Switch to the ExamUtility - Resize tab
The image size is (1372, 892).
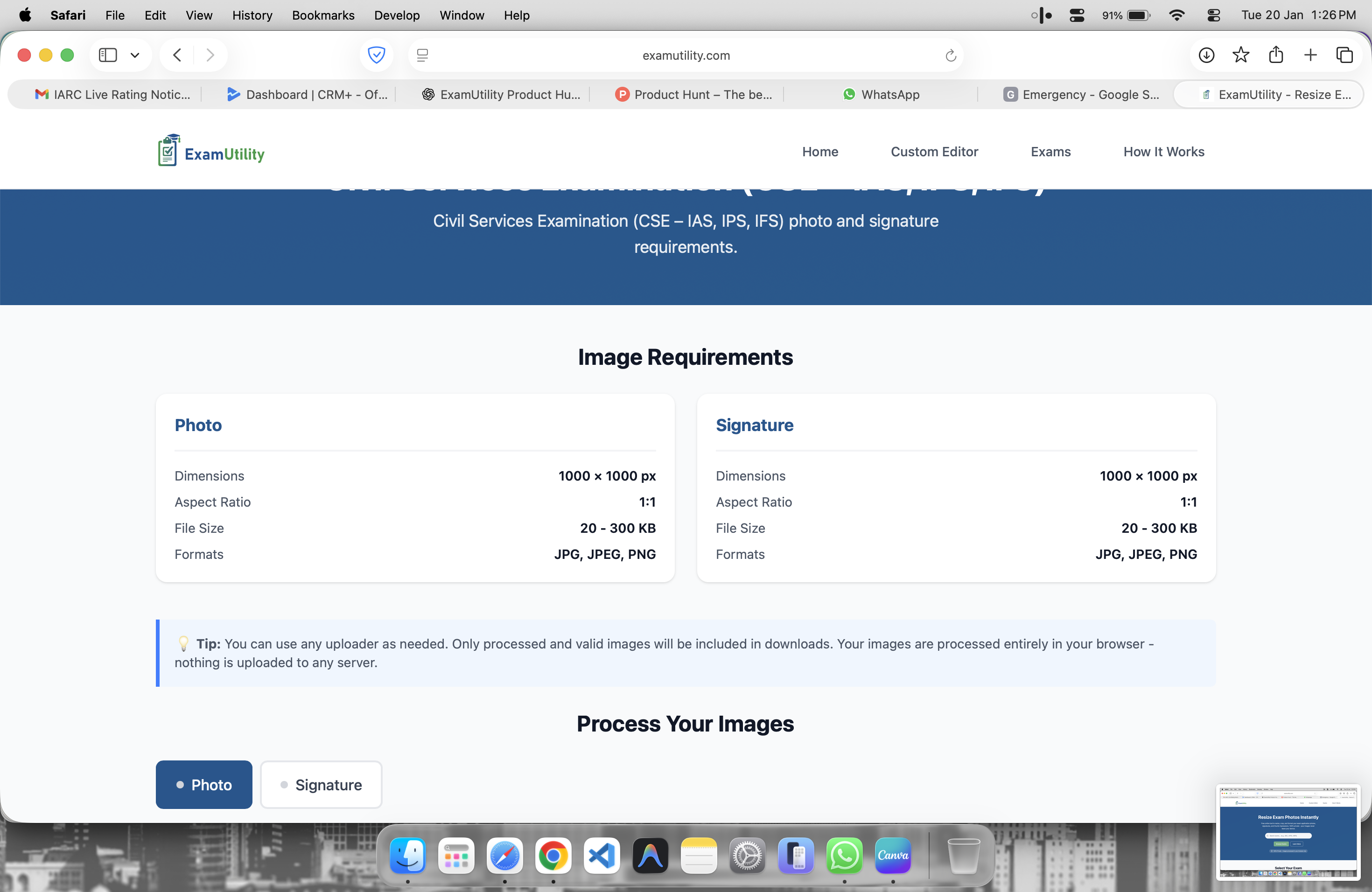(1268, 95)
